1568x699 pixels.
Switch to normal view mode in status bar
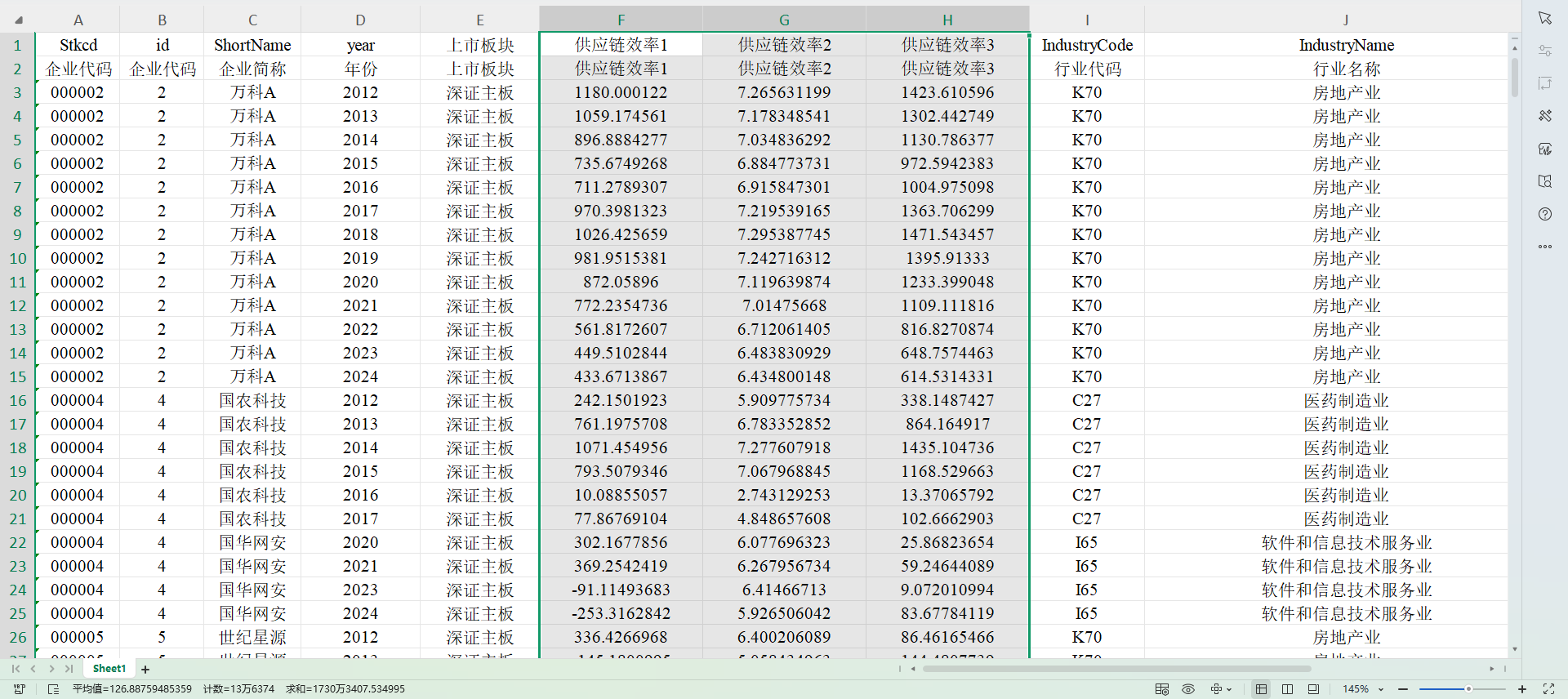coord(1261,689)
